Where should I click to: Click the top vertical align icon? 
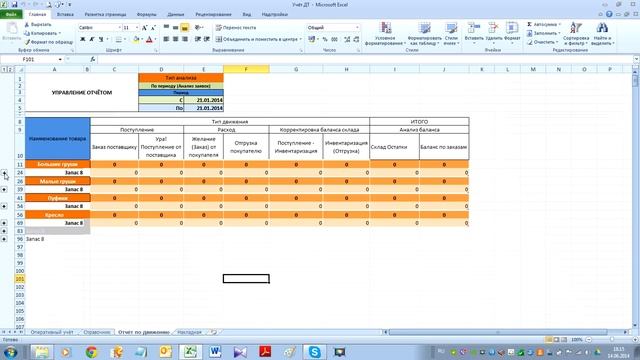coord(166,27)
